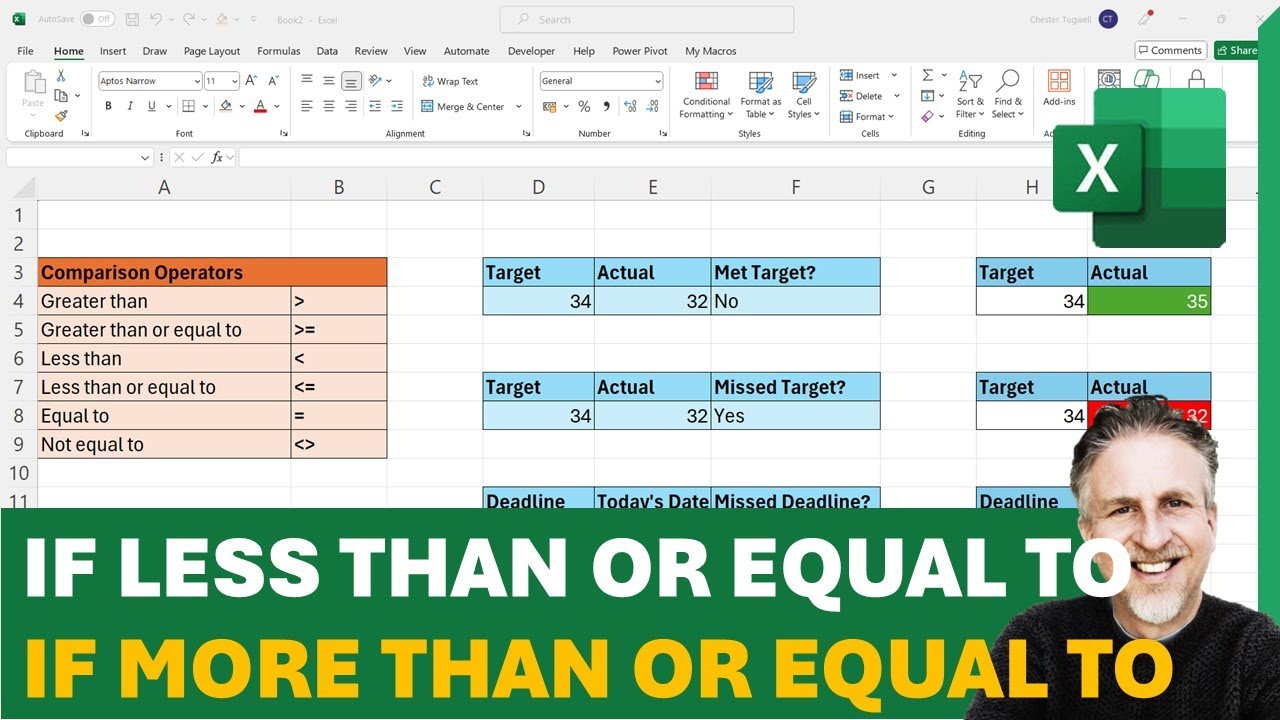Viewport: 1280px width, 720px height.
Task: Click the Fill down icon
Action: [x=927, y=96]
